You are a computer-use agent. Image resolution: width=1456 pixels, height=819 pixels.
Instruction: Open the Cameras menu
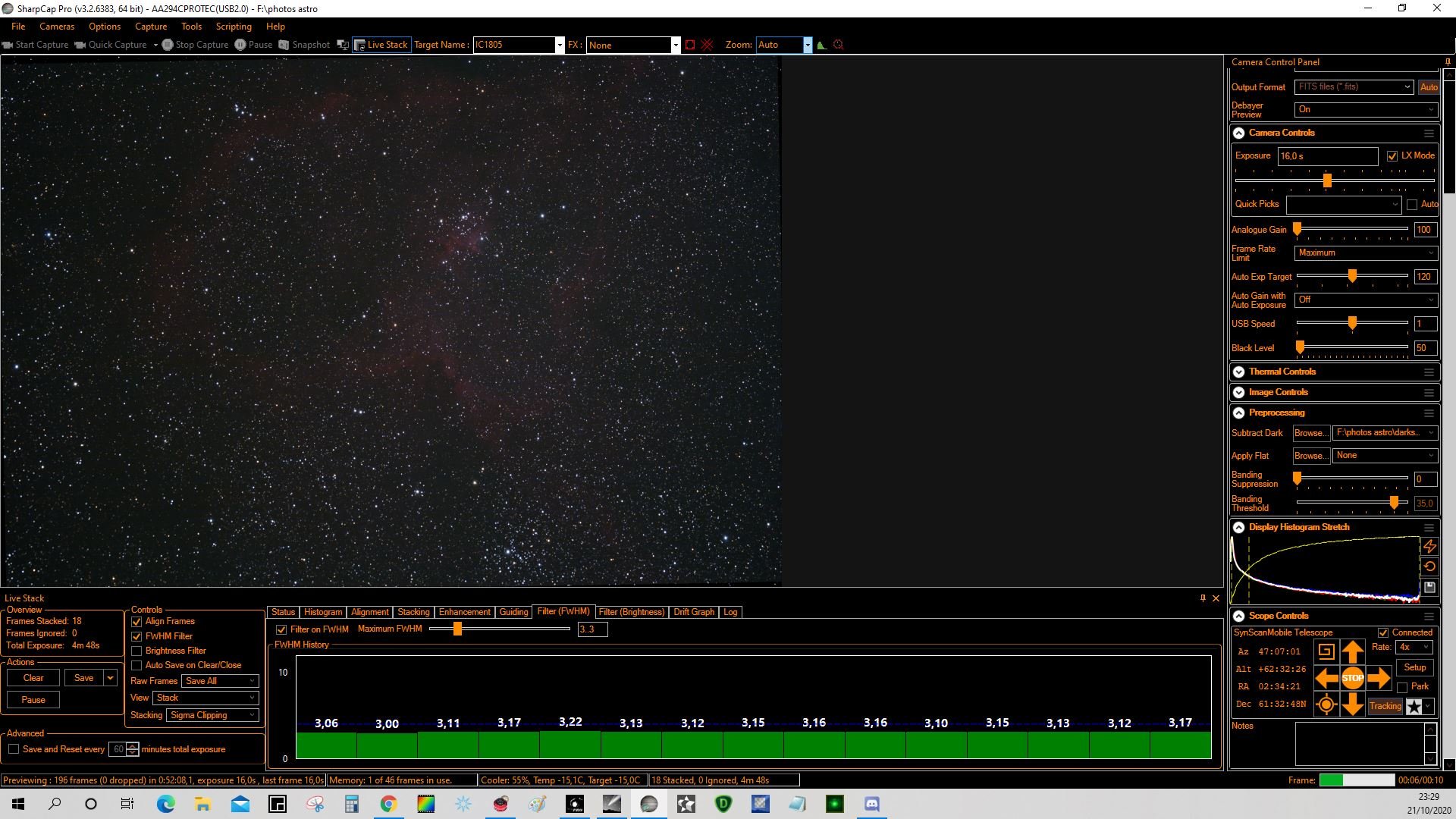click(57, 27)
